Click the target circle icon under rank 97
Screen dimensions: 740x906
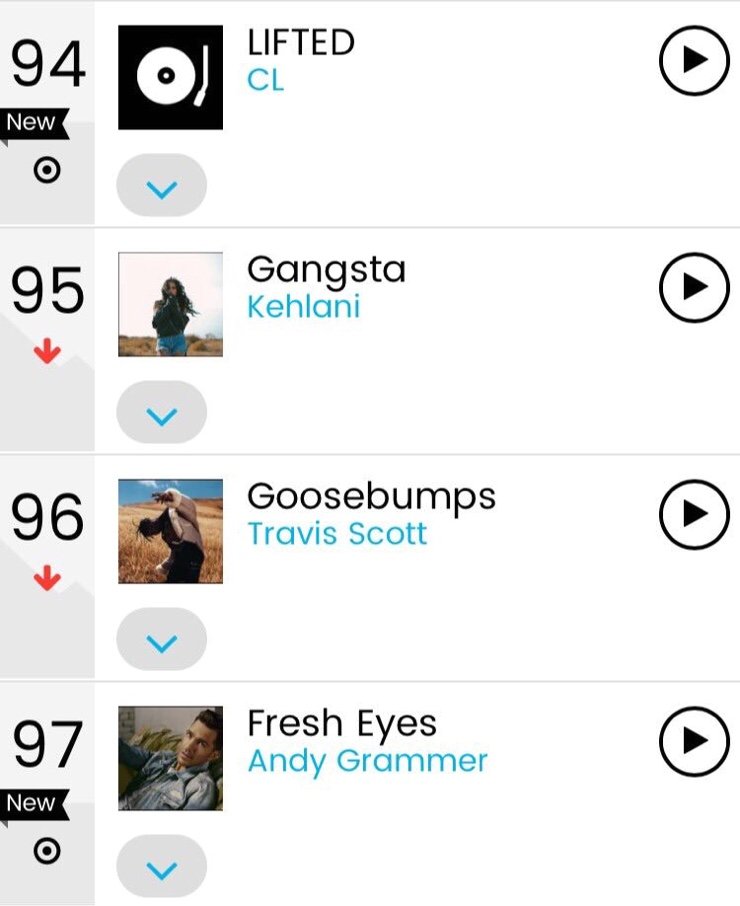47,851
